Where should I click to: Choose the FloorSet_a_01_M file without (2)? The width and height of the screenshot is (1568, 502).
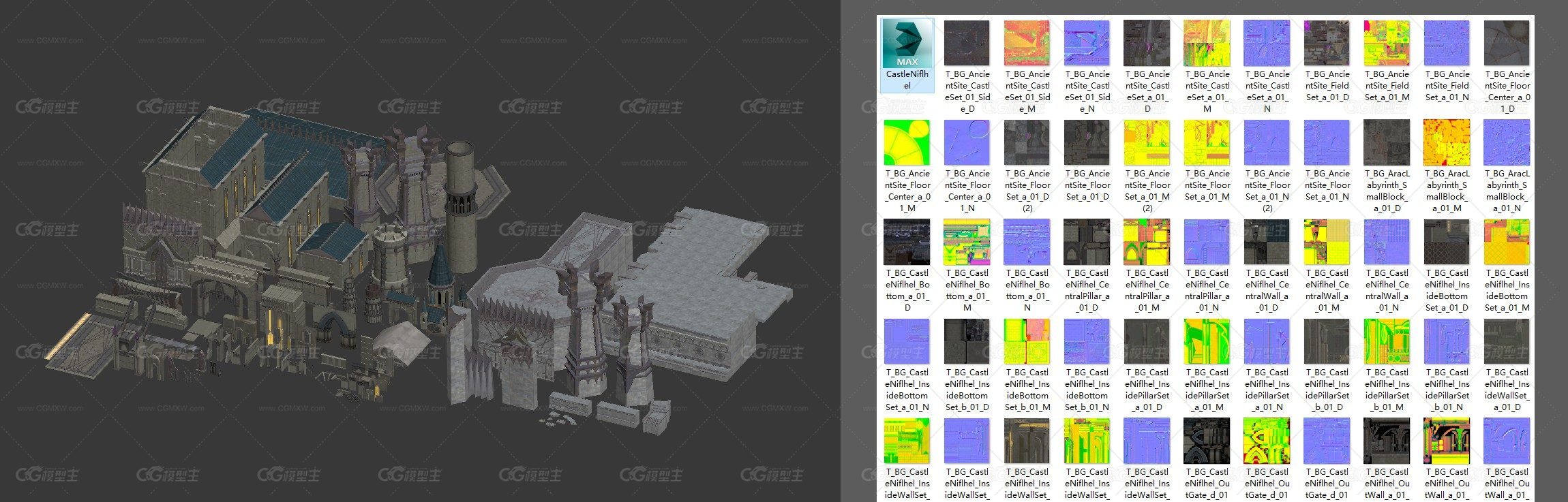[x=1207, y=143]
